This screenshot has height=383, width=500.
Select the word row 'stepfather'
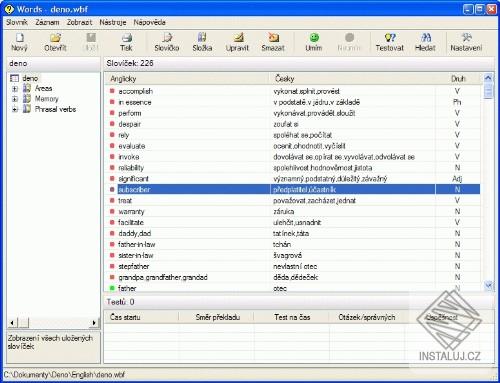coord(293,266)
